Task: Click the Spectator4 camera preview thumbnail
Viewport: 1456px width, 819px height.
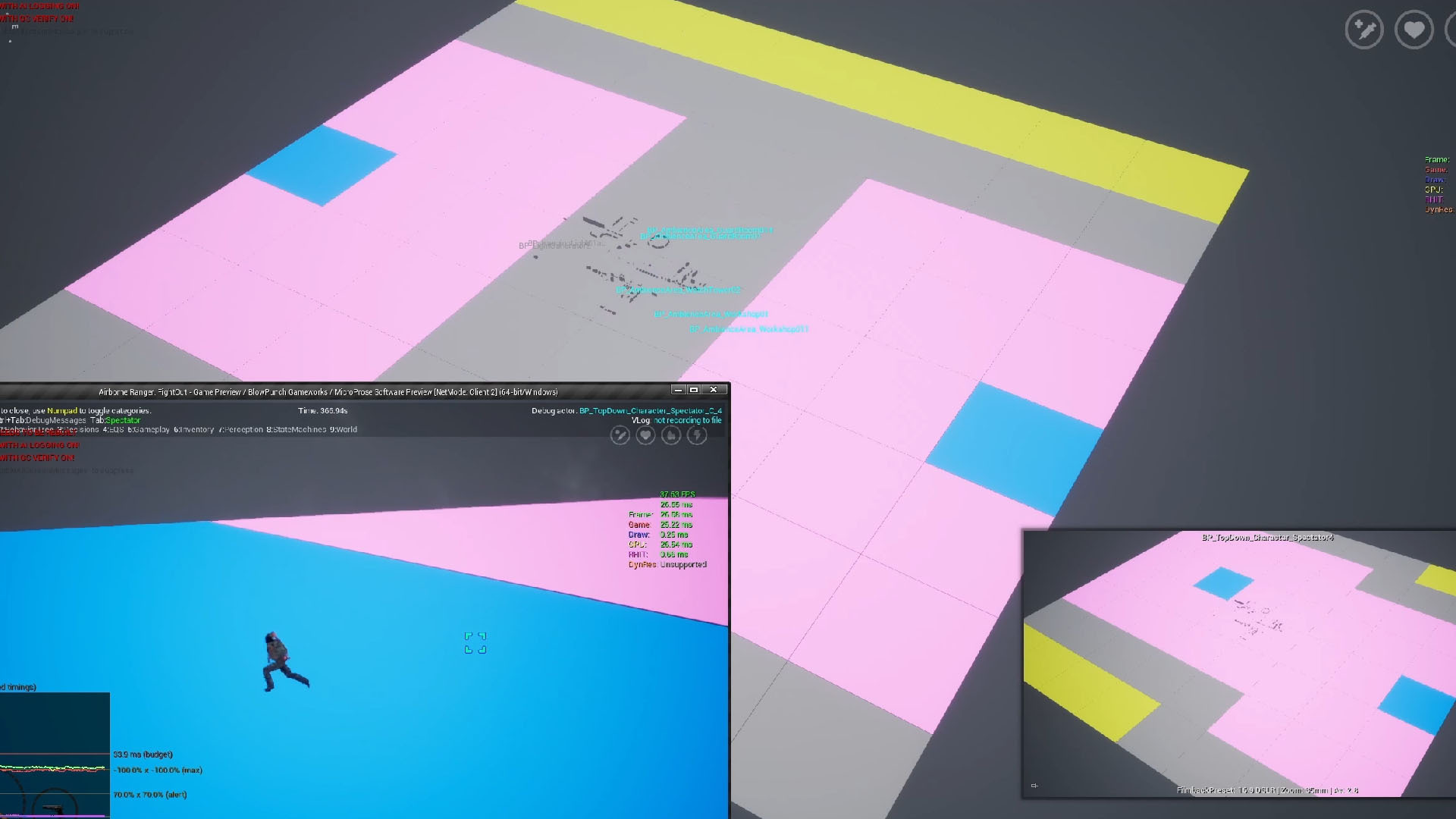Action: 1239,664
